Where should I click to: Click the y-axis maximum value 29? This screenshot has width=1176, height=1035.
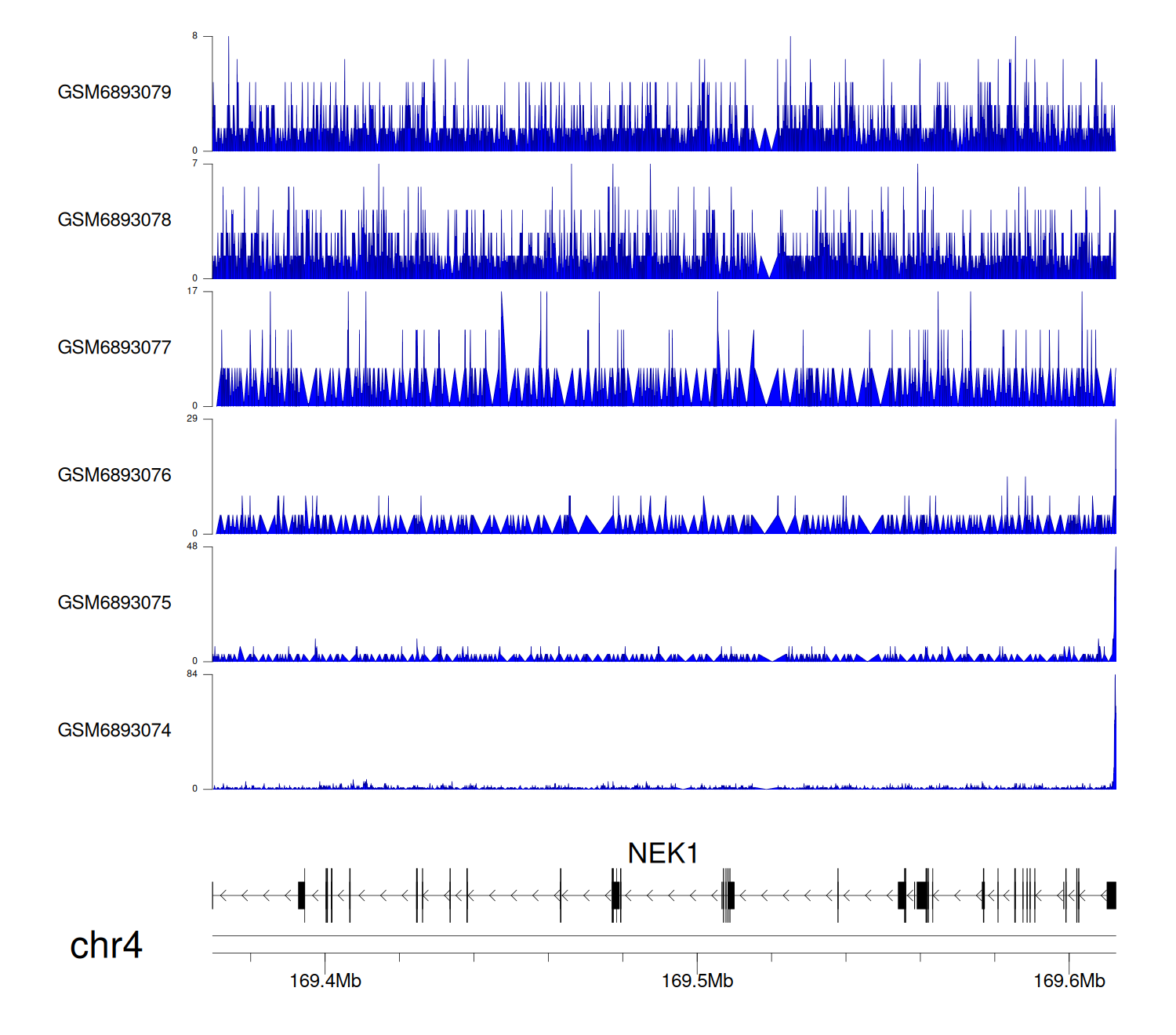click(x=192, y=419)
